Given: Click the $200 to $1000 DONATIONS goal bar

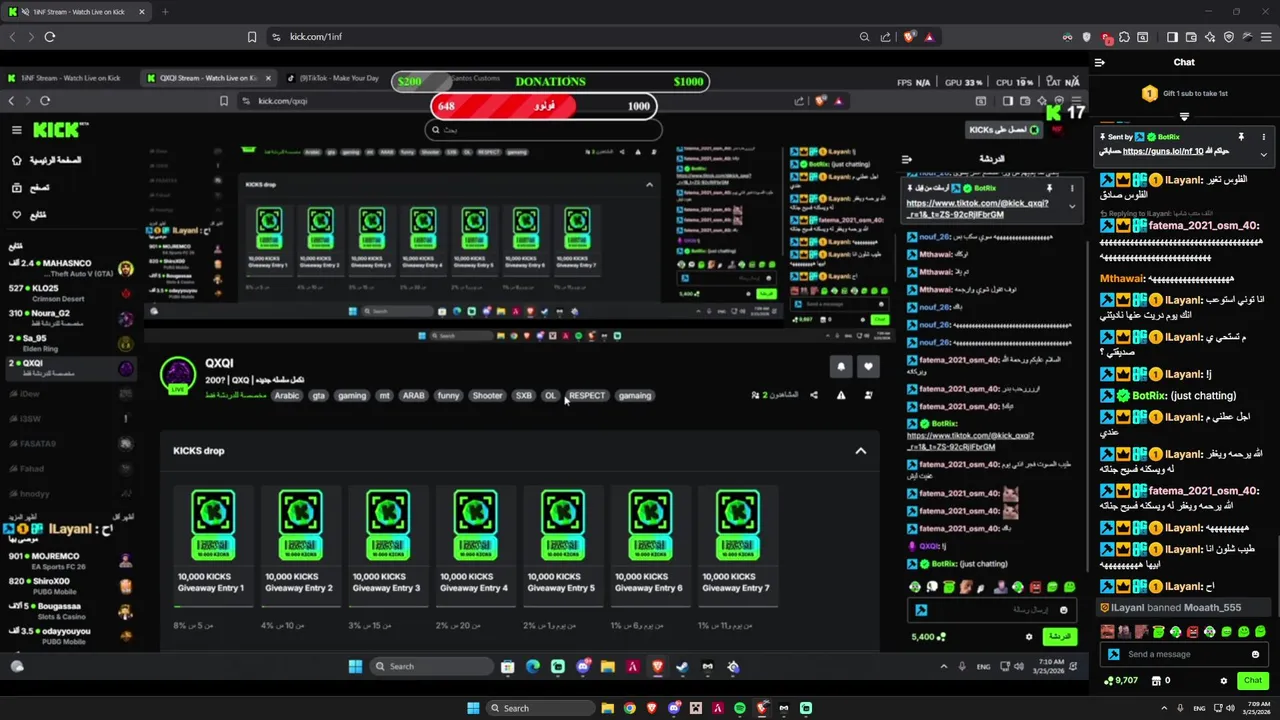Looking at the screenshot, I should coord(550,81).
